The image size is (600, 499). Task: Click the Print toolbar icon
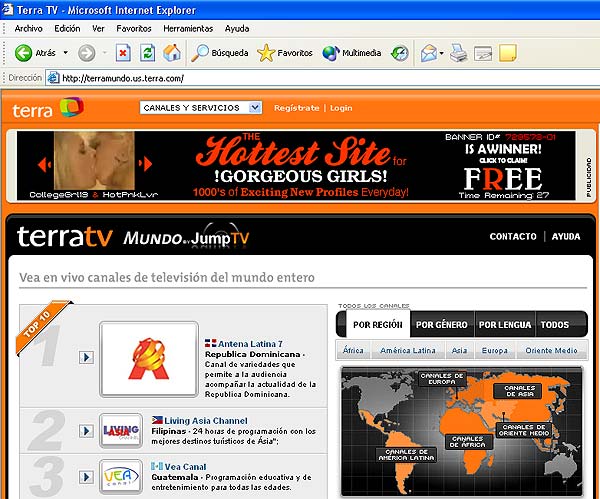458,52
